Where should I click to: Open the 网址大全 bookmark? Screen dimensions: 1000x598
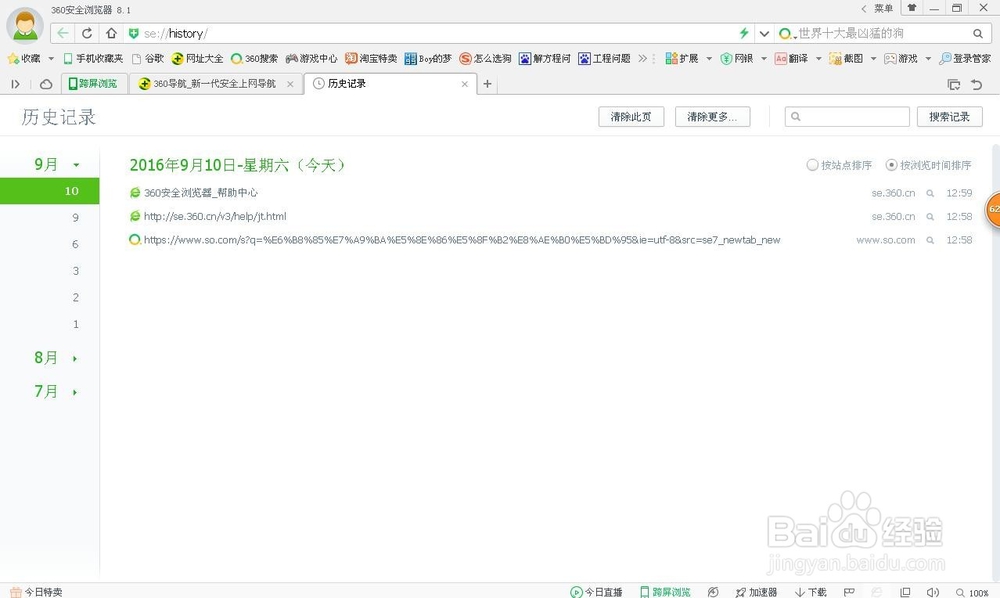tap(197, 59)
